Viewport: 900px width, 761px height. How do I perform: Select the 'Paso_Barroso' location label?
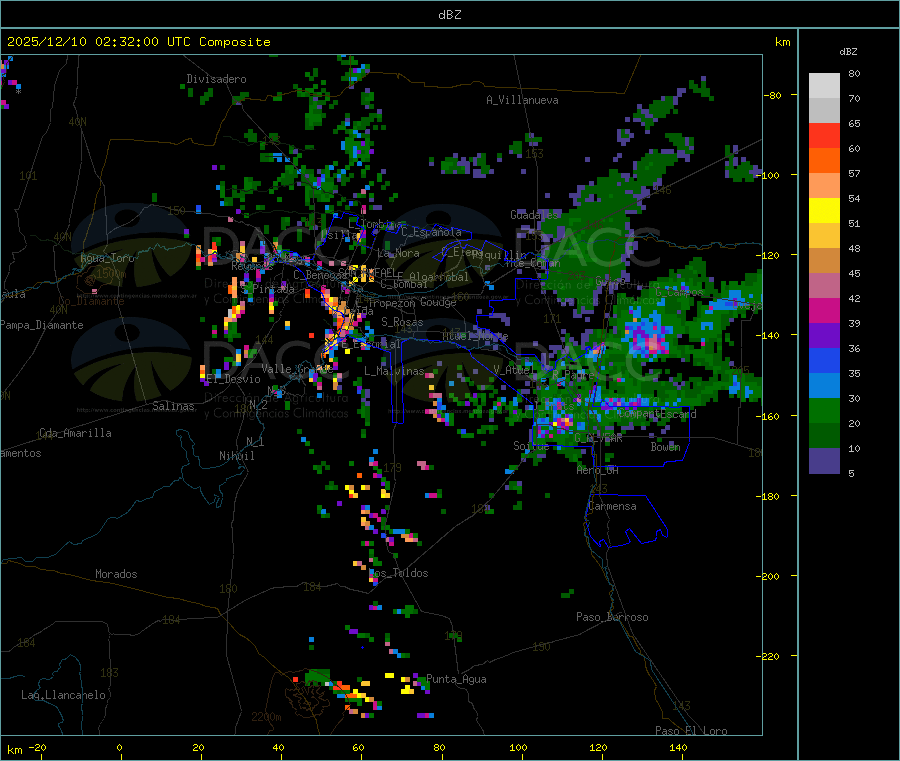[612, 617]
